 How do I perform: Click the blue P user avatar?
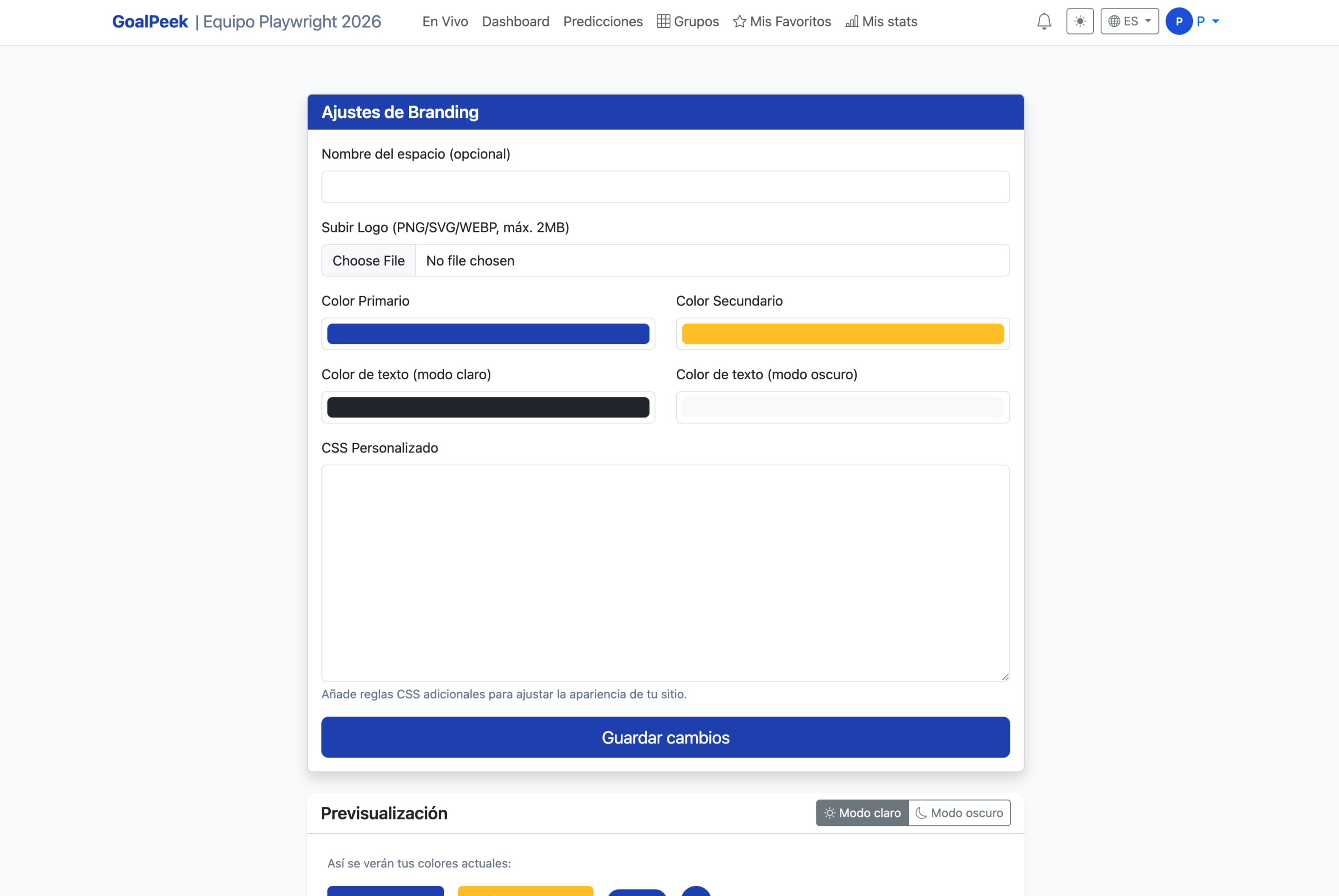click(1179, 21)
